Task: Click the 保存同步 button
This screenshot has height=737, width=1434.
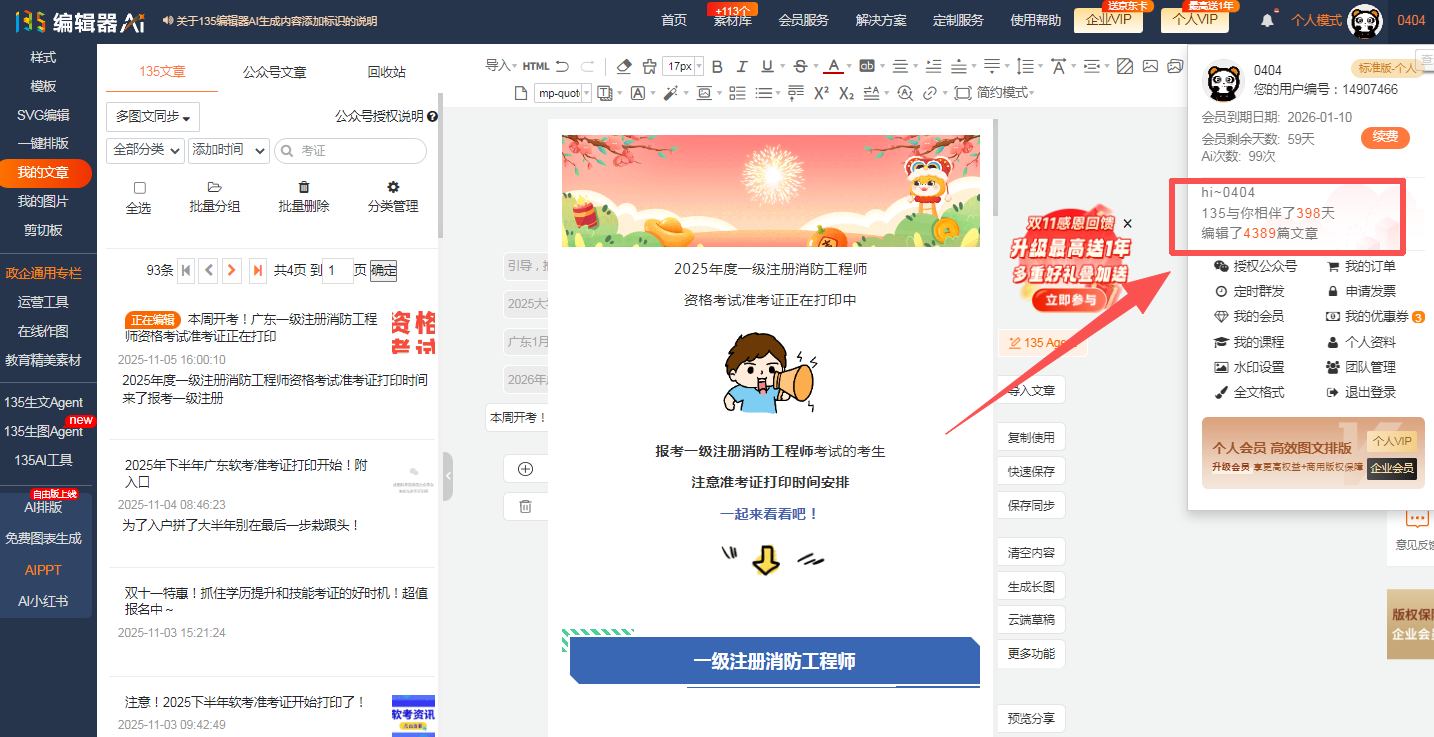Action: [x=1031, y=505]
